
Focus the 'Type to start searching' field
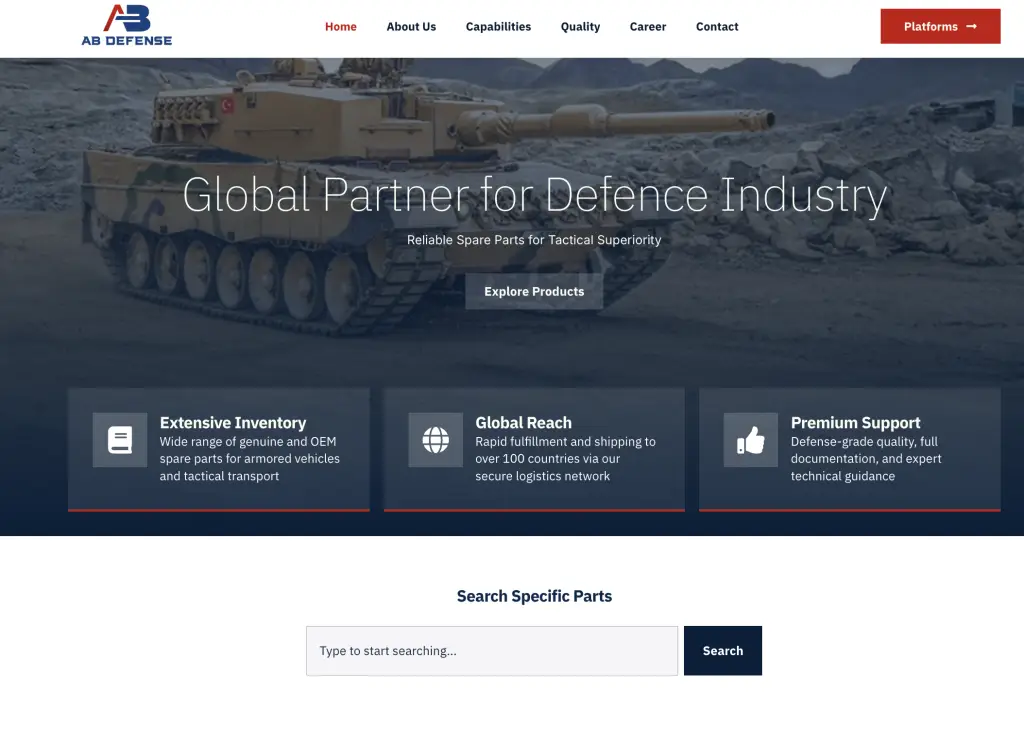492,651
